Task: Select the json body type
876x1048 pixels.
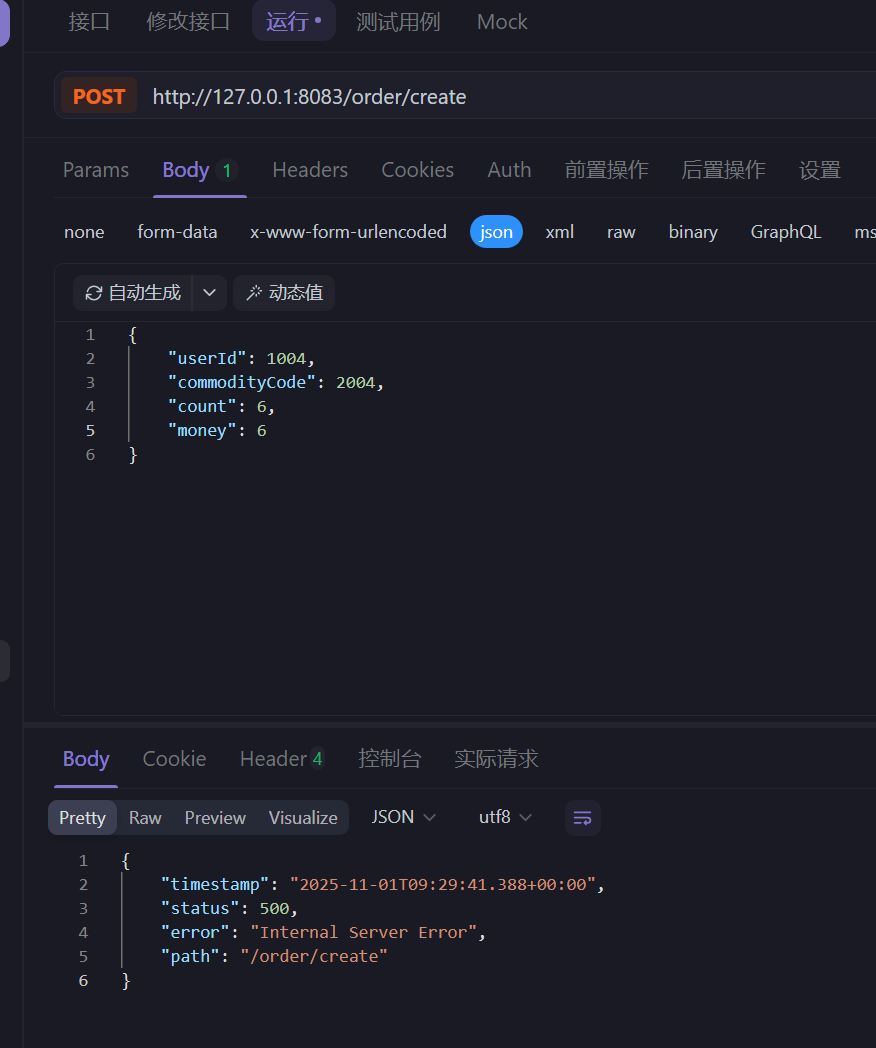Action: pyautogui.click(x=496, y=232)
